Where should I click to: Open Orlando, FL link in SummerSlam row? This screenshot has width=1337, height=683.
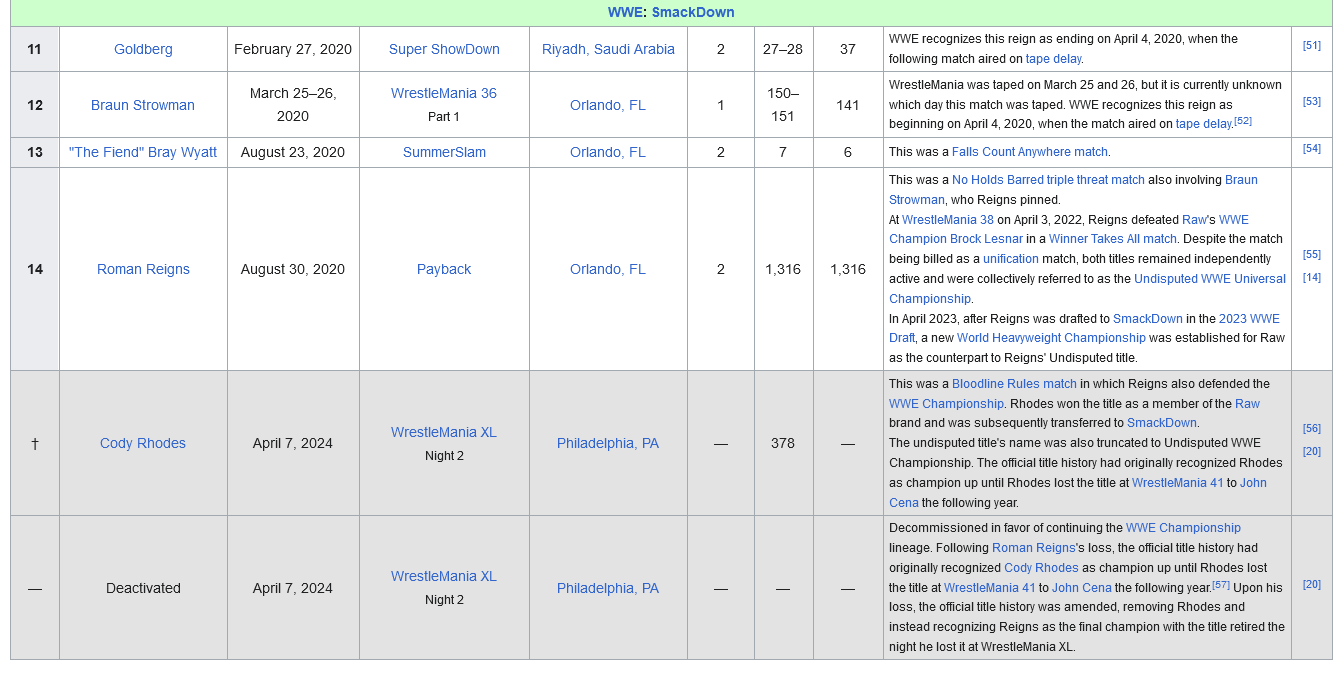pyautogui.click(x=608, y=152)
